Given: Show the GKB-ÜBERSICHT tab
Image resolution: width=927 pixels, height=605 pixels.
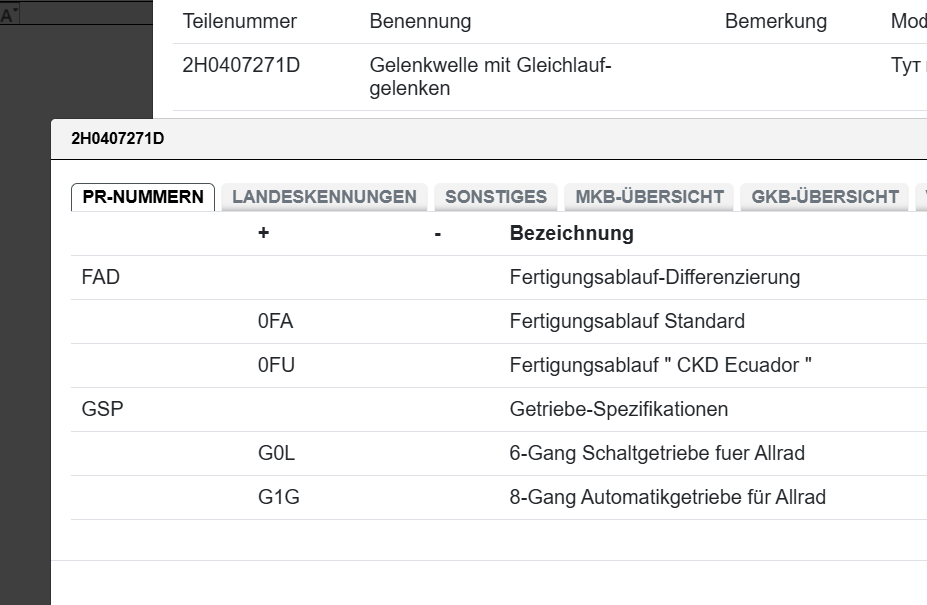Looking at the screenshot, I should pyautogui.click(x=825, y=197).
